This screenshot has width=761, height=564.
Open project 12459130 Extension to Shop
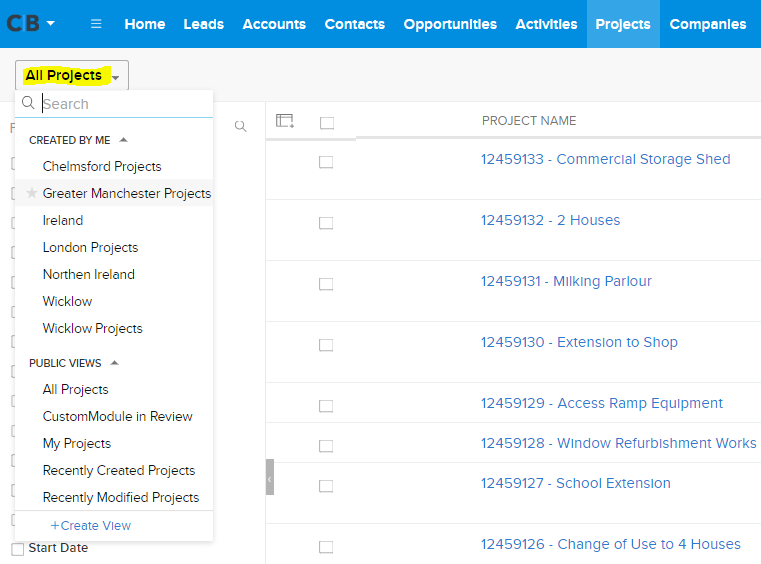click(579, 342)
